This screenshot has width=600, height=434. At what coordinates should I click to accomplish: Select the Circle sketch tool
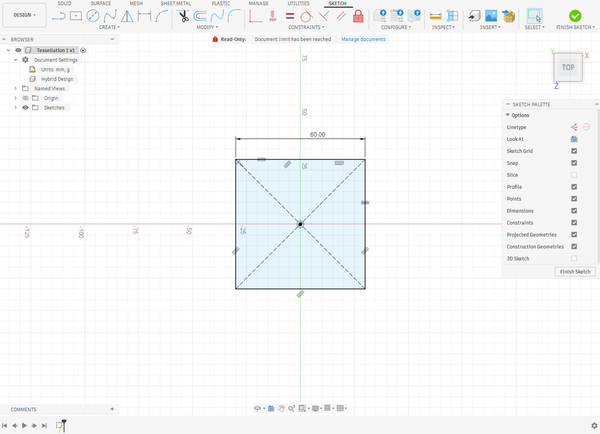[93, 16]
